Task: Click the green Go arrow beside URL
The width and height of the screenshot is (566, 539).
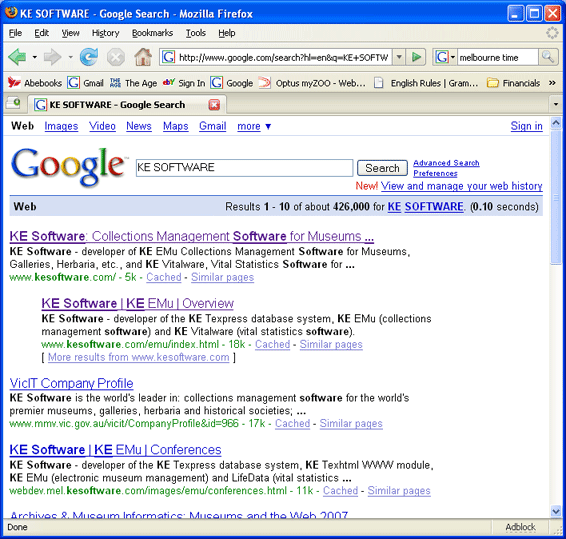Action: pos(416,57)
